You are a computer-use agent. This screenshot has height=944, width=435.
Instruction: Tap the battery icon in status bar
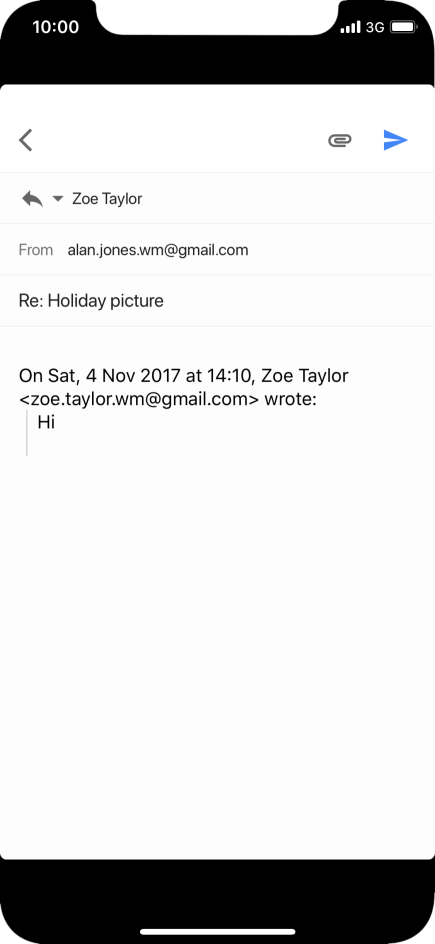coord(403,27)
